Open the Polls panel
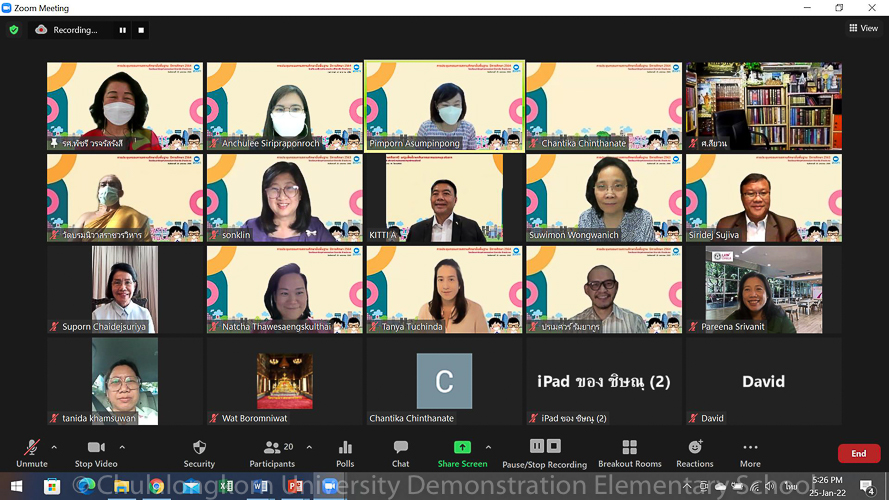This screenshot has height=500, width=889. click(x=345, y=452)
